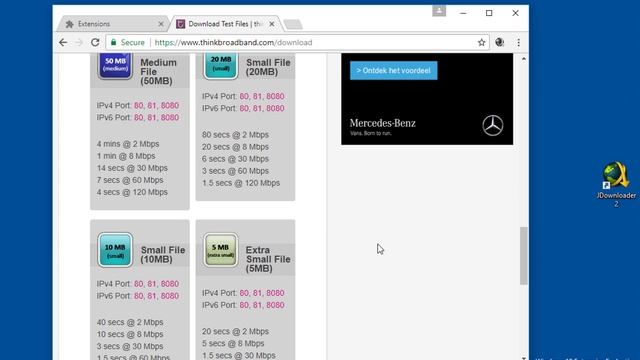Screen dimensions: 640x360
Task: Close the Download Test Files tab
Action: coord(272,24)
